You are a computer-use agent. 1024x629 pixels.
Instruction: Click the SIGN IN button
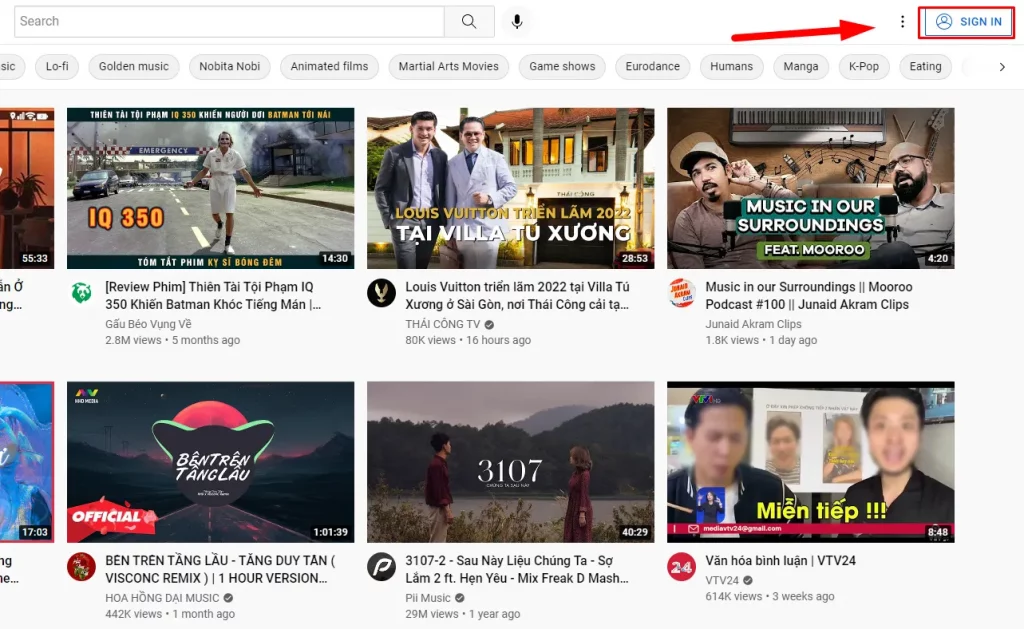point(967,22)
